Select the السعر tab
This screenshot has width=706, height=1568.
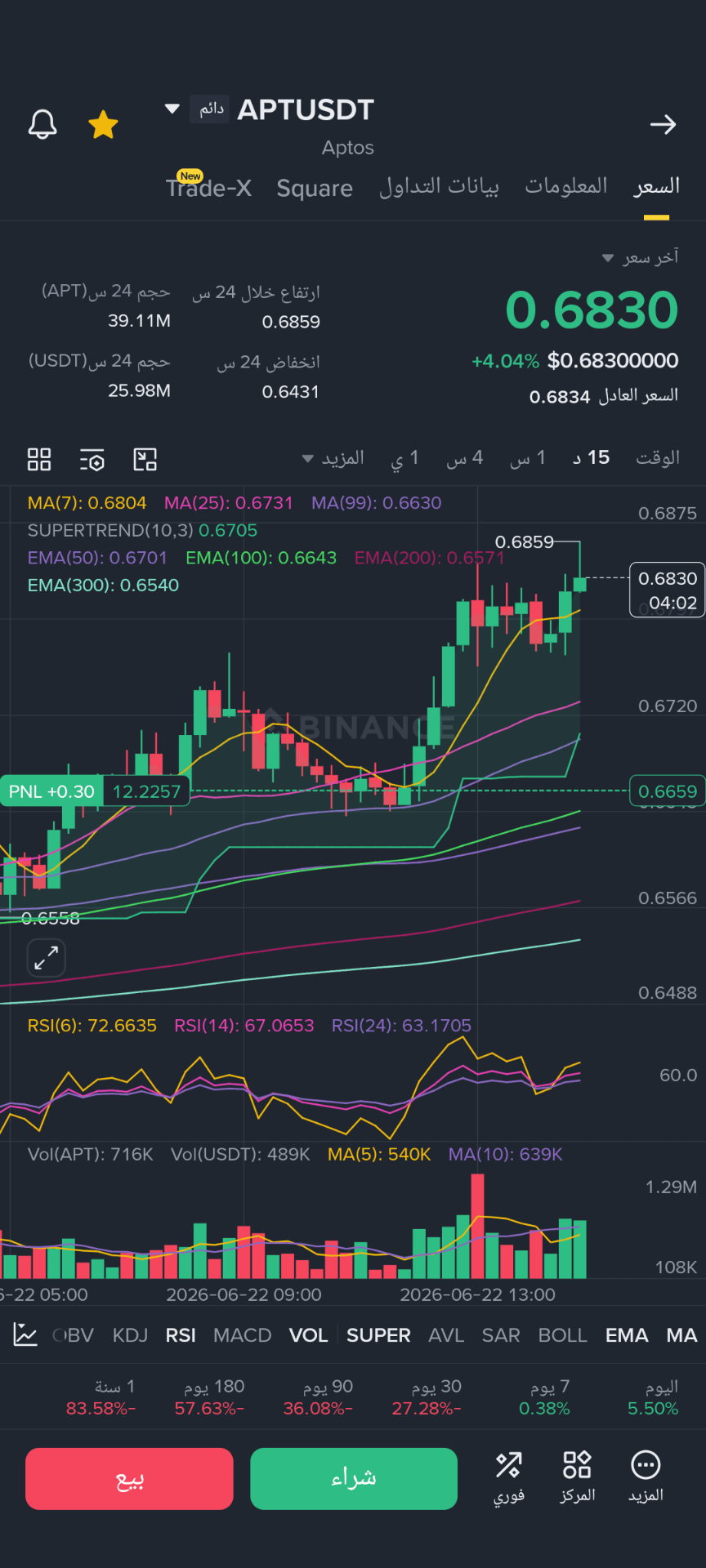(x=656, y=187)
